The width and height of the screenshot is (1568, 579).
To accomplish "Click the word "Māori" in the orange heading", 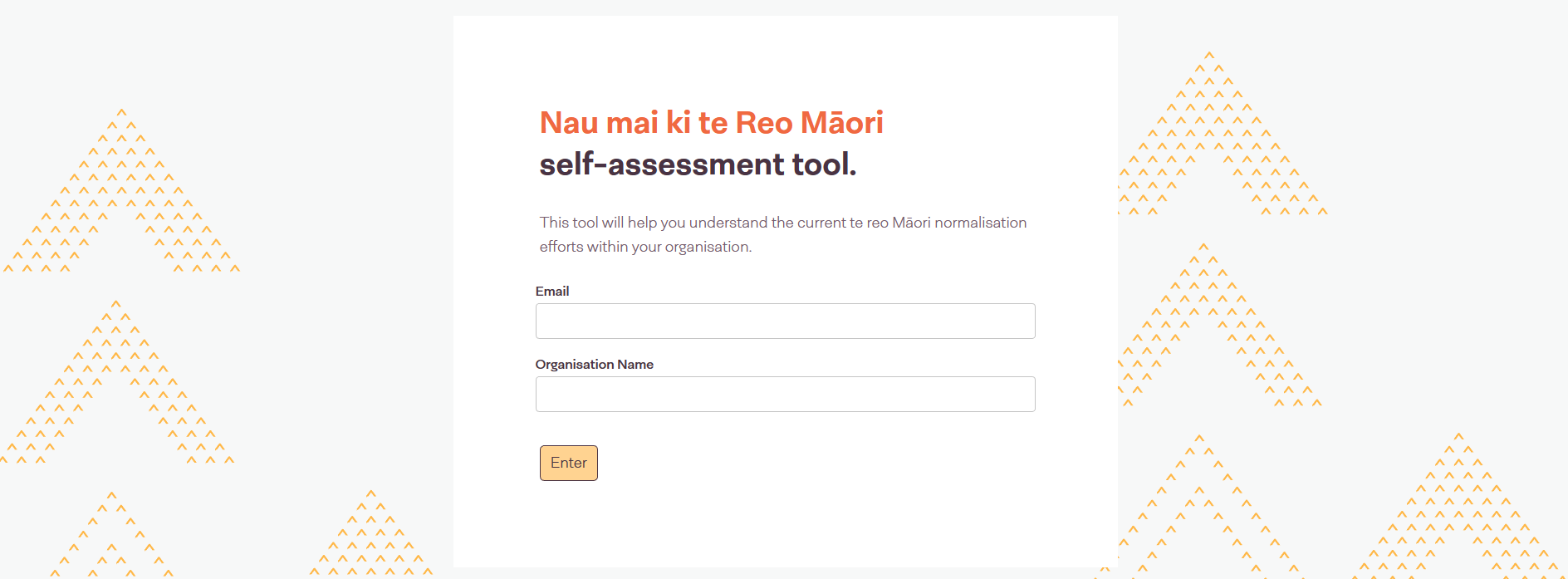I will (x=841, y=123).
